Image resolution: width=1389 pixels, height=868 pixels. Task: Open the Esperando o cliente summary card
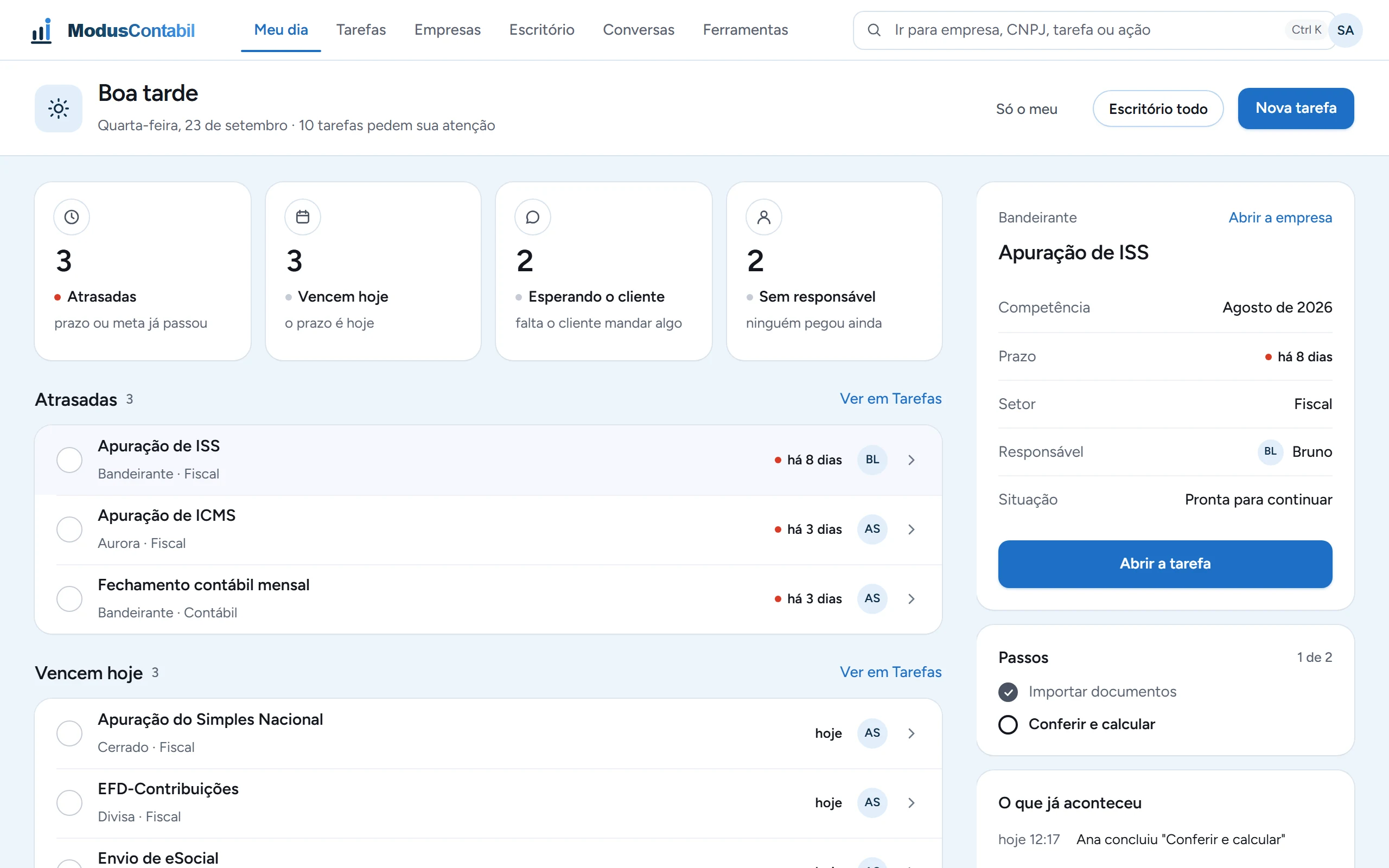603,271
